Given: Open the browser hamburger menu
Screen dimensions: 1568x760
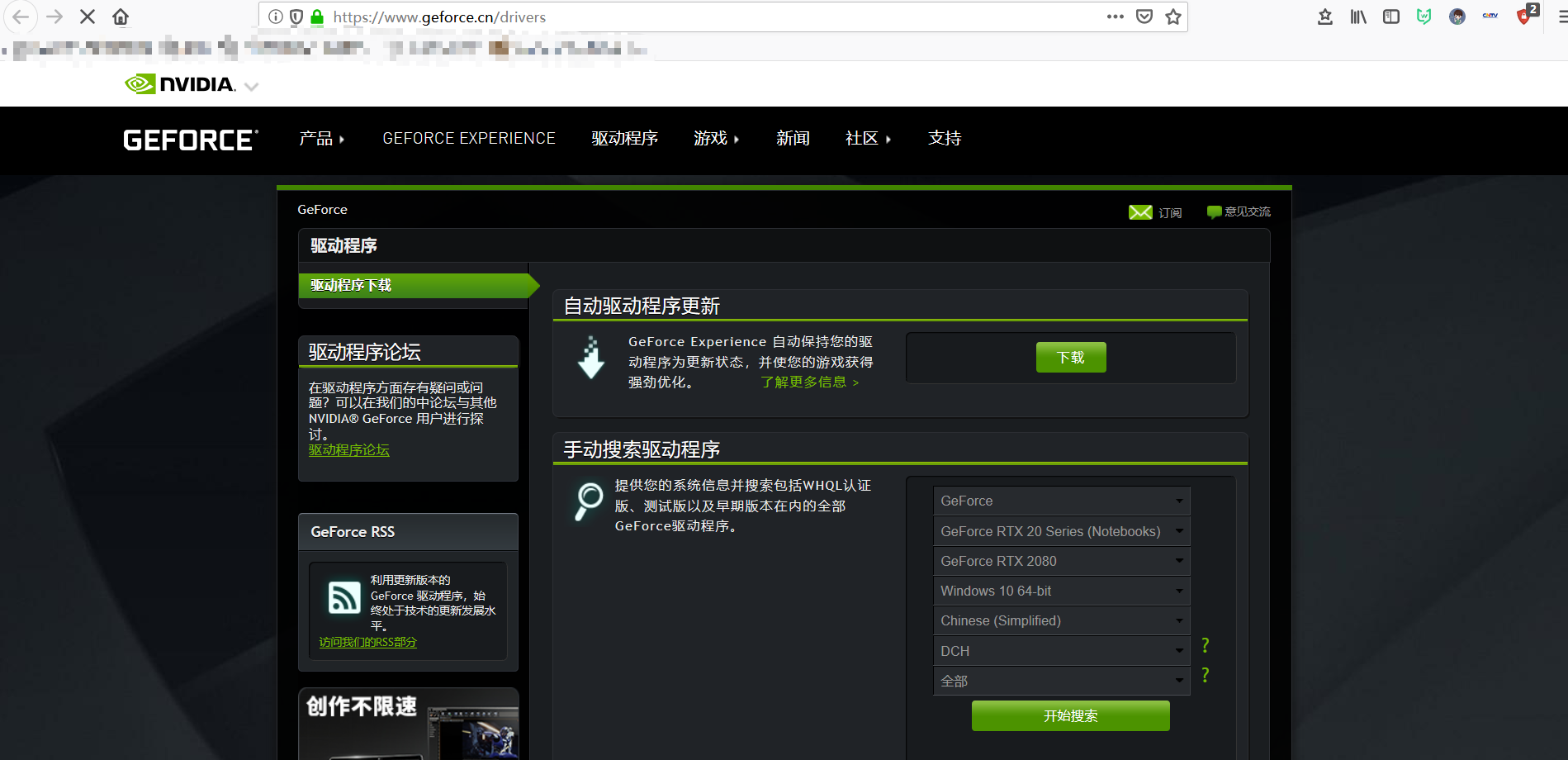Looking at the screenshot, I should tap(1562, 17).
